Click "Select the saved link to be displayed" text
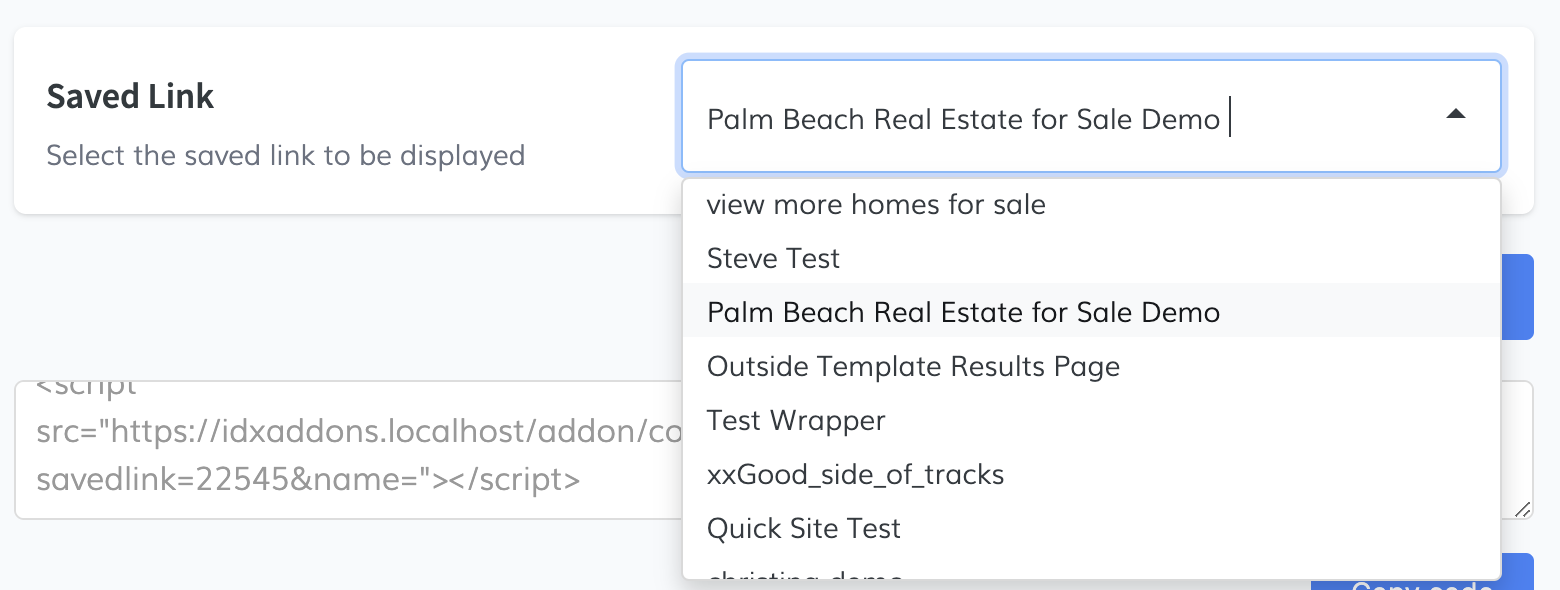 285,156
